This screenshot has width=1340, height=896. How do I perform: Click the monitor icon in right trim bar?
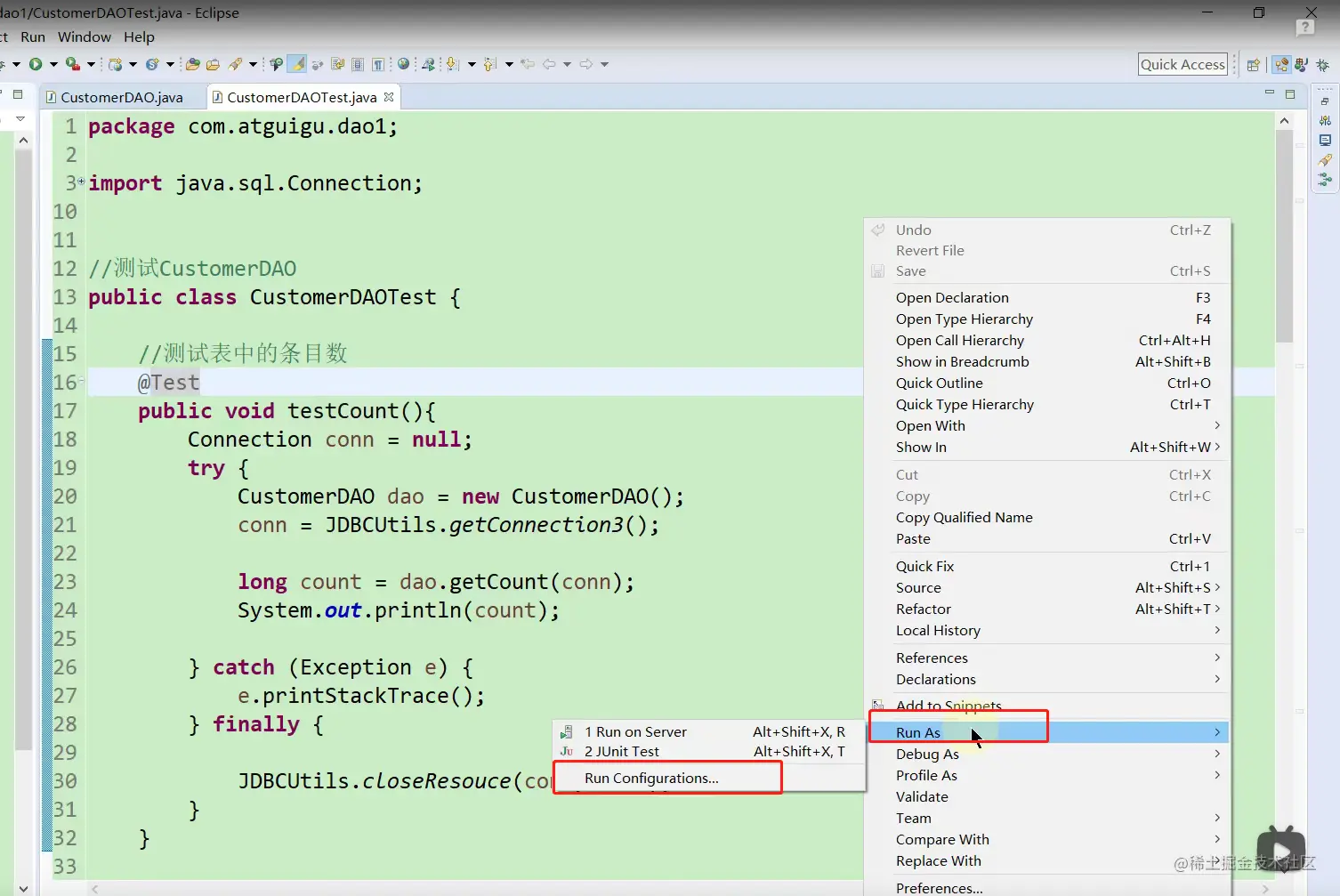point(1325,140)
